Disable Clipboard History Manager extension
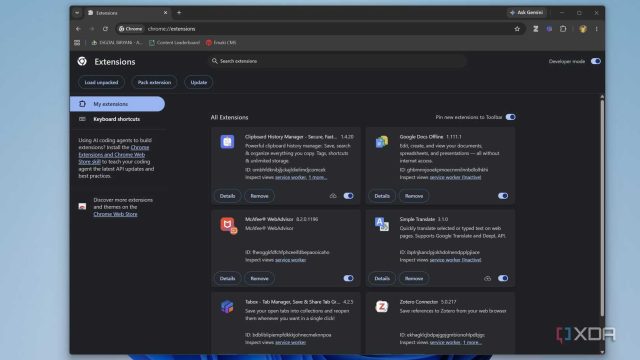The height and width of the screenshot is (360, 640). click(x=348, y=196)
